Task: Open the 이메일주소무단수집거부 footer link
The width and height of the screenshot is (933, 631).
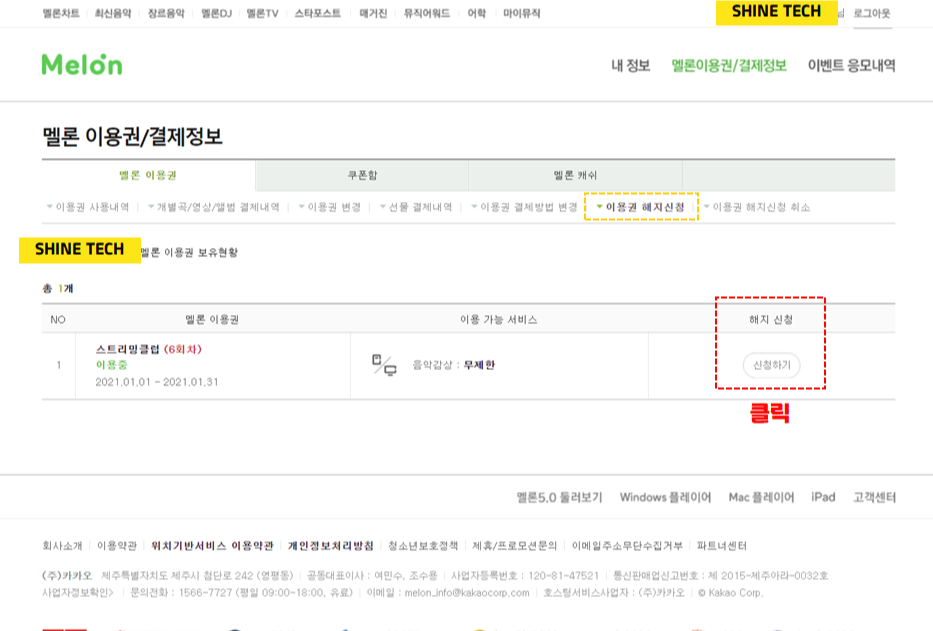Action: (x=627, y=546)
